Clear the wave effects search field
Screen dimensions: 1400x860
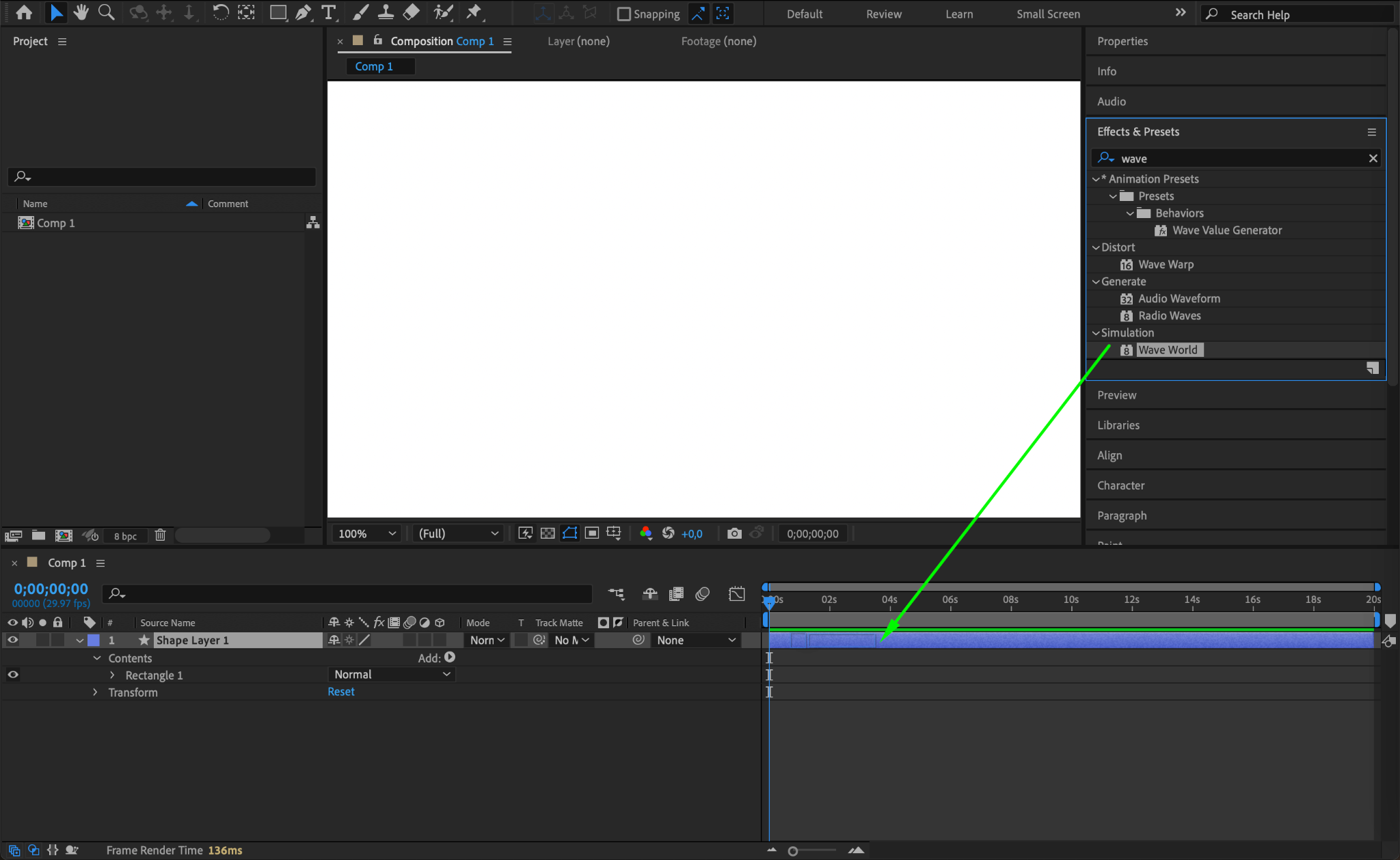[1373, 159]
